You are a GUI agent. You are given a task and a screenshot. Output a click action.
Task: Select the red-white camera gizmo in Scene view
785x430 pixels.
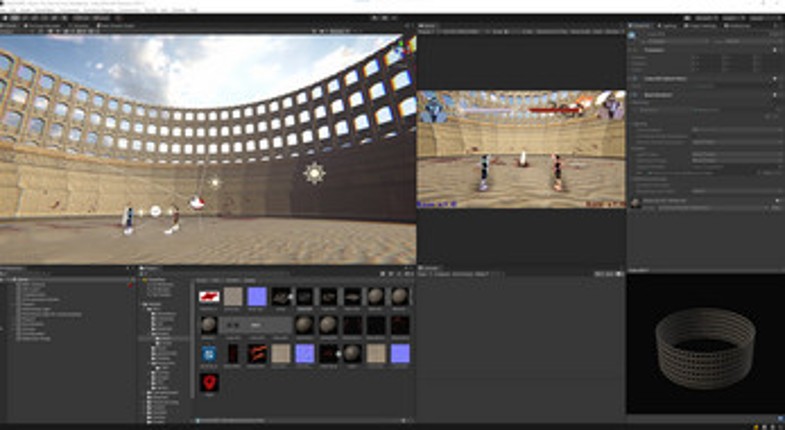click(x=197, y=203)
